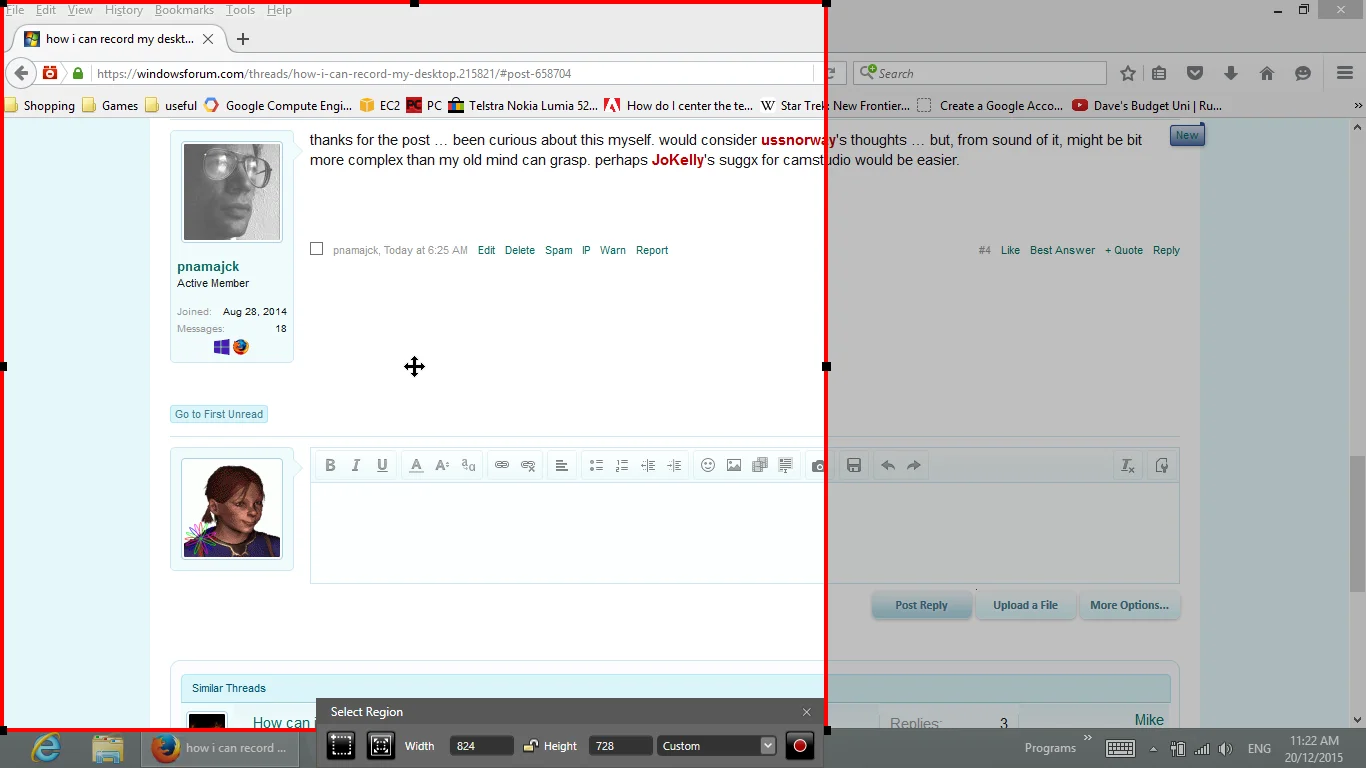Click into the reply message text area

[745, 533]
